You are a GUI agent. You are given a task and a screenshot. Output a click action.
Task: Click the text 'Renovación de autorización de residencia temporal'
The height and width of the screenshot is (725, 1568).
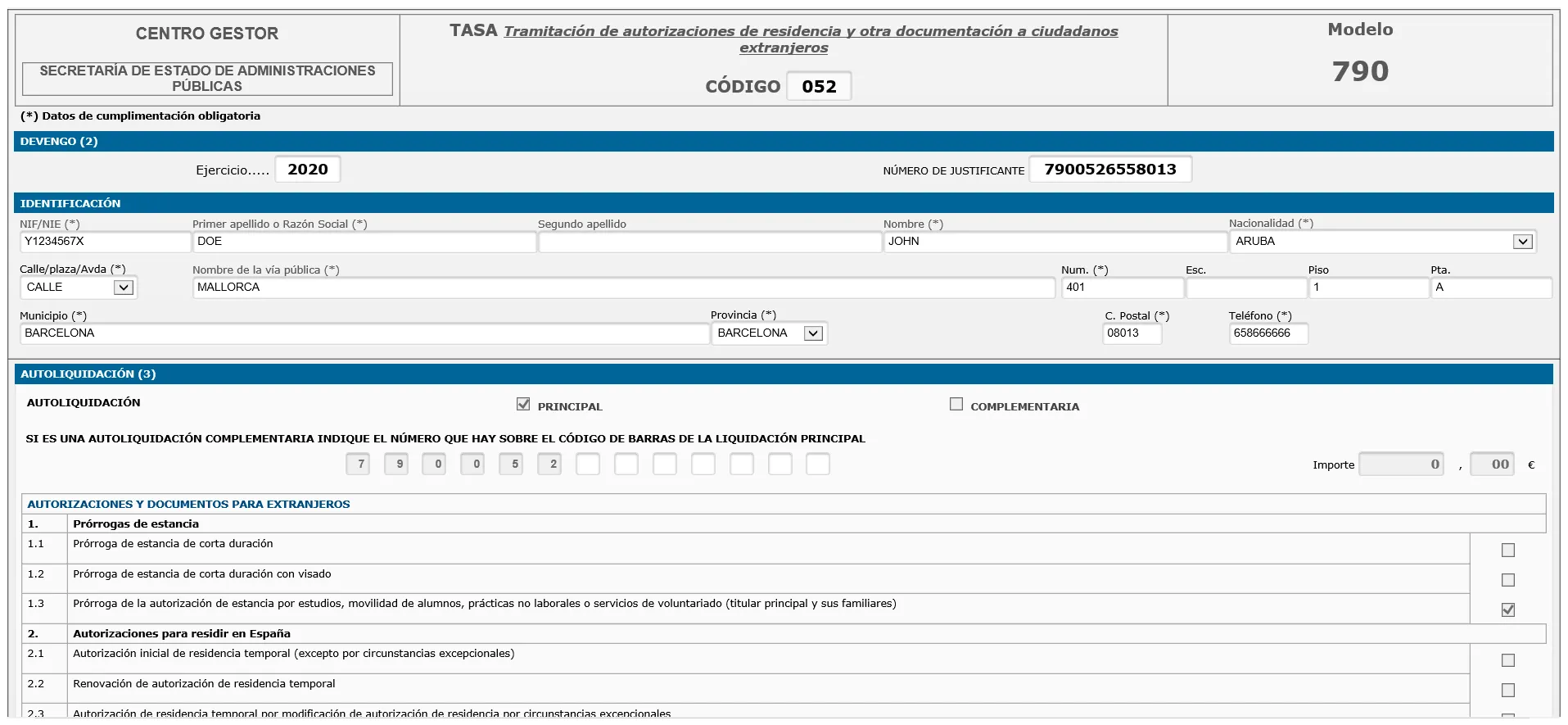[x=204, y=684]
